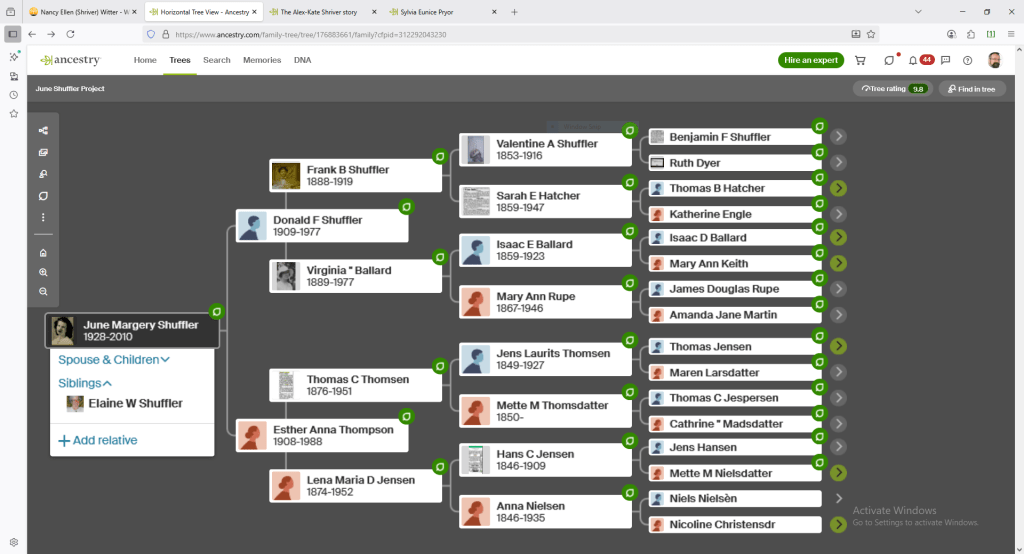Open the Search menu
The image size is (1024, 554).
pyautogui.click(x=217, y=60)
